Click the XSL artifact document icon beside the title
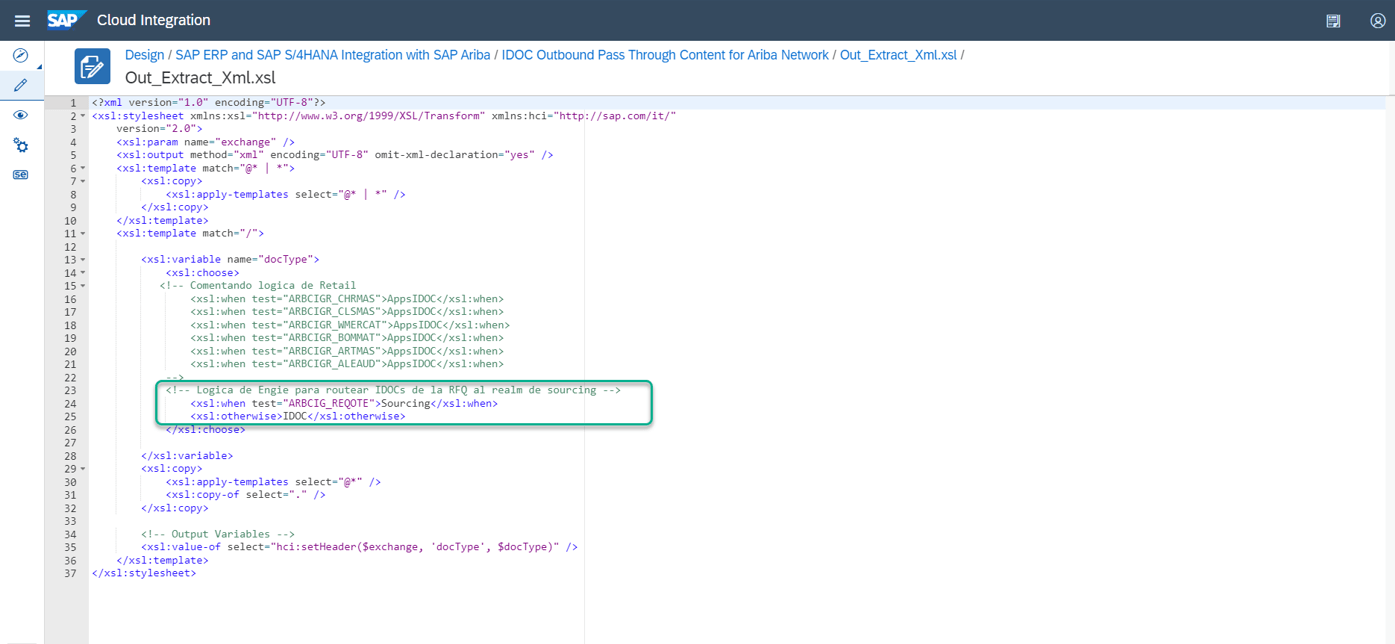Viewport: 1395px width, 644px height. (x=93, y=67)
